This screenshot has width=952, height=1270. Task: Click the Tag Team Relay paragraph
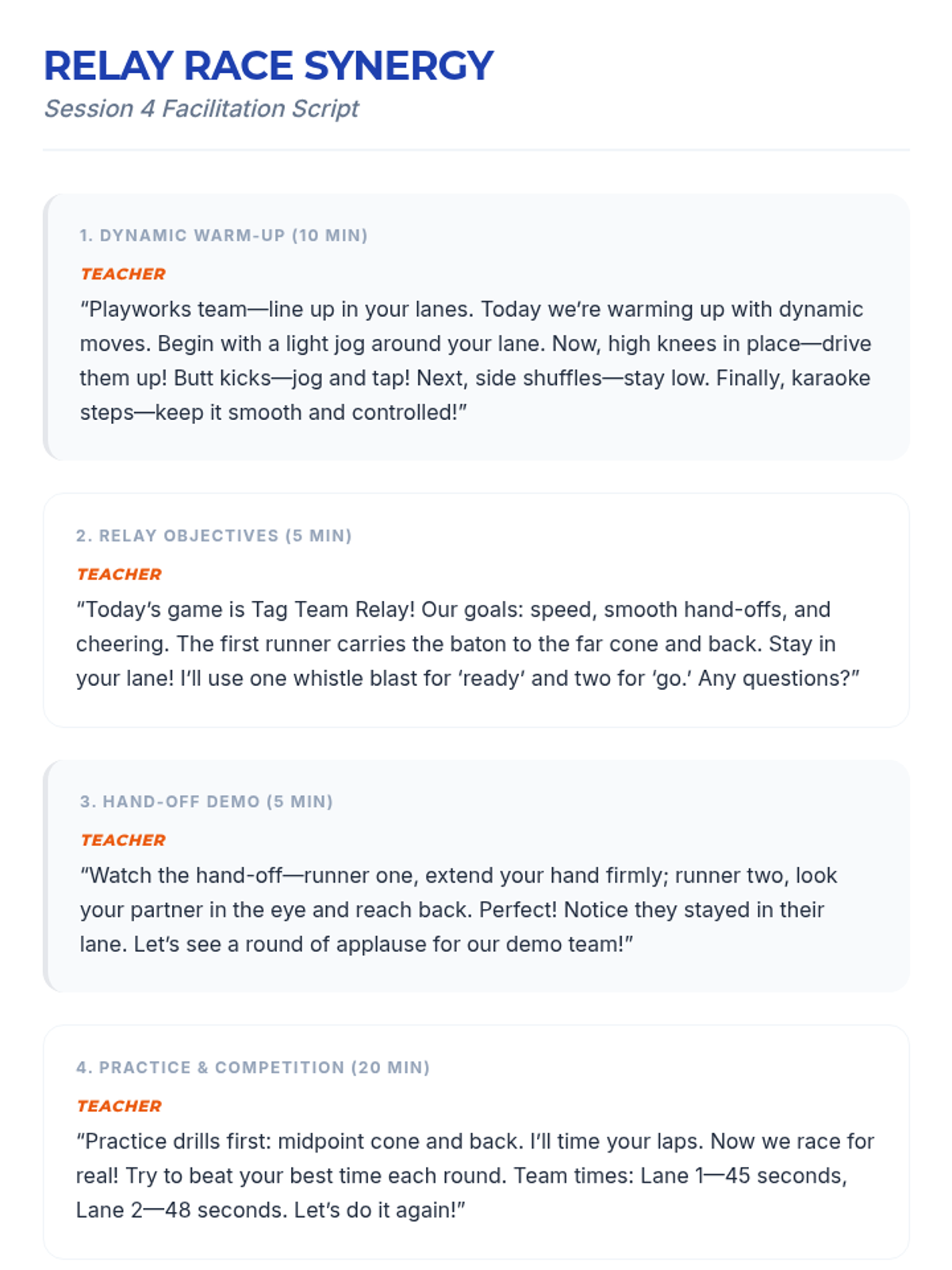[468, 644]
